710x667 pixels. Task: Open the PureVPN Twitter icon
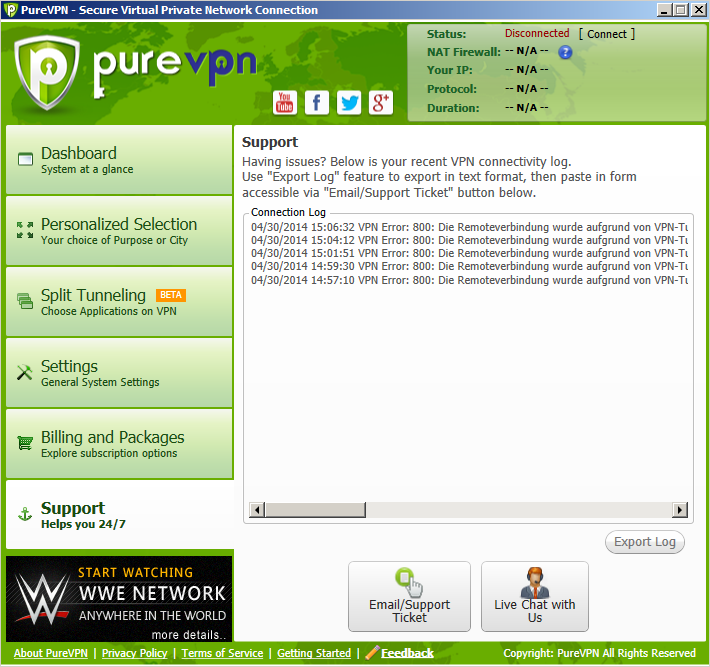point(349,102)
